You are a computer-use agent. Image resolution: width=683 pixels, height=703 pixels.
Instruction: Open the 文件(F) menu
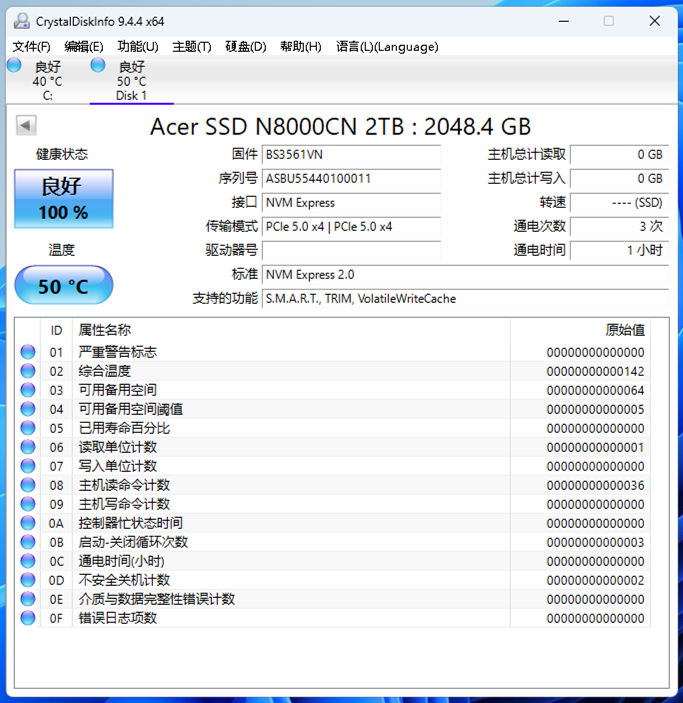pyautogui.click(x=31, y=47)
